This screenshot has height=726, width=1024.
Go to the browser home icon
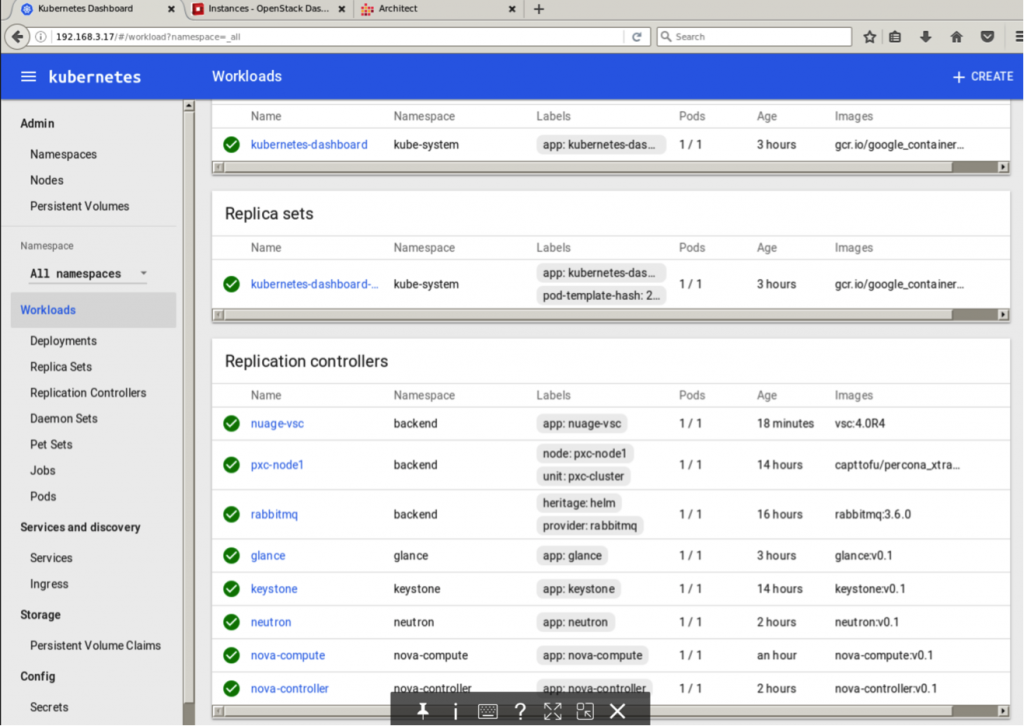(956, 37)
